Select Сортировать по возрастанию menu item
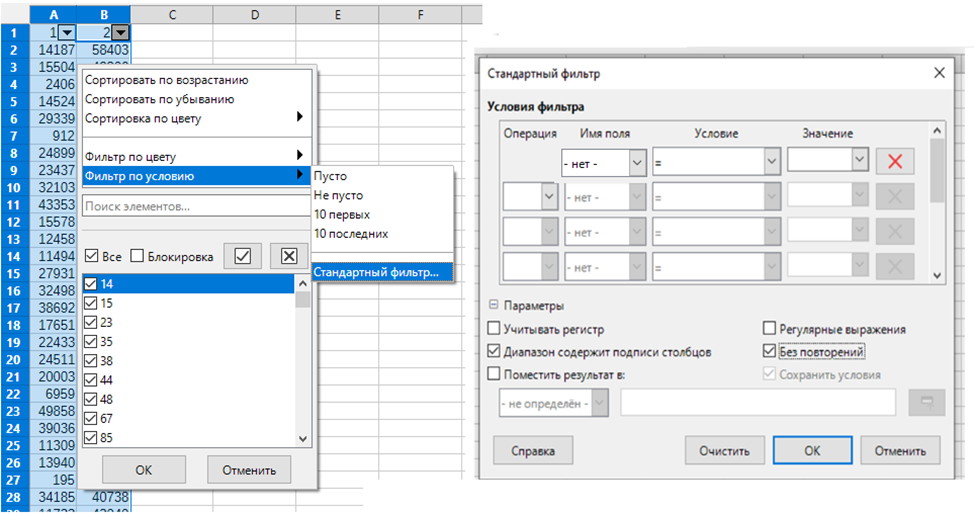Image resolution: width=974 pixels, height=514 pixels. point(166,80)
